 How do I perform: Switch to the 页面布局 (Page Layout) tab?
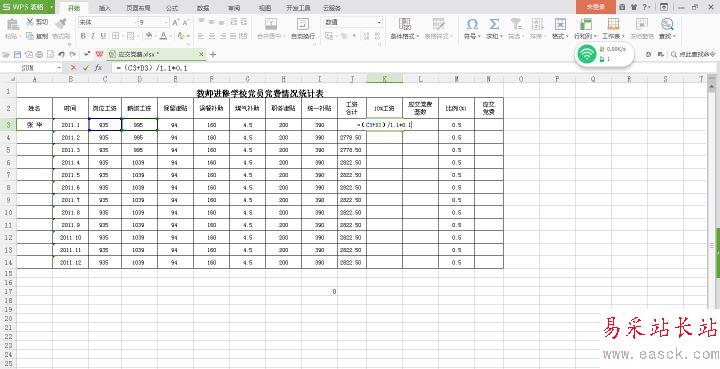[x=138, y=8]
